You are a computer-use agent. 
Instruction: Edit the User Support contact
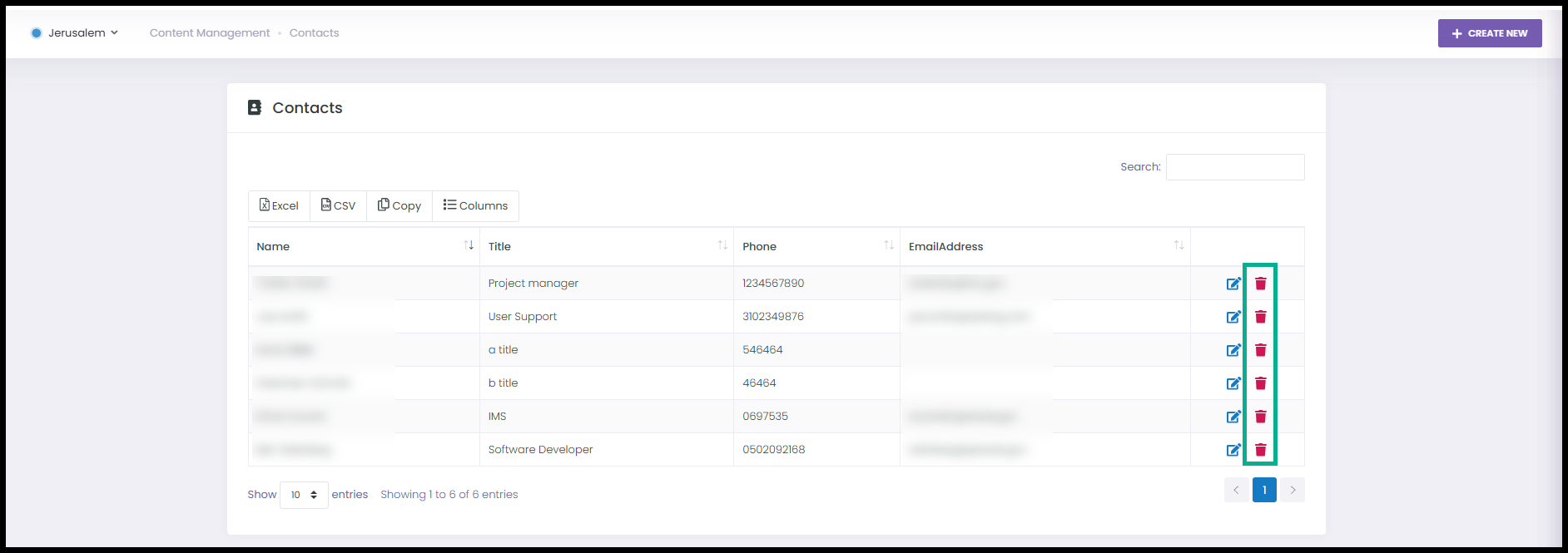[1233, 317]
